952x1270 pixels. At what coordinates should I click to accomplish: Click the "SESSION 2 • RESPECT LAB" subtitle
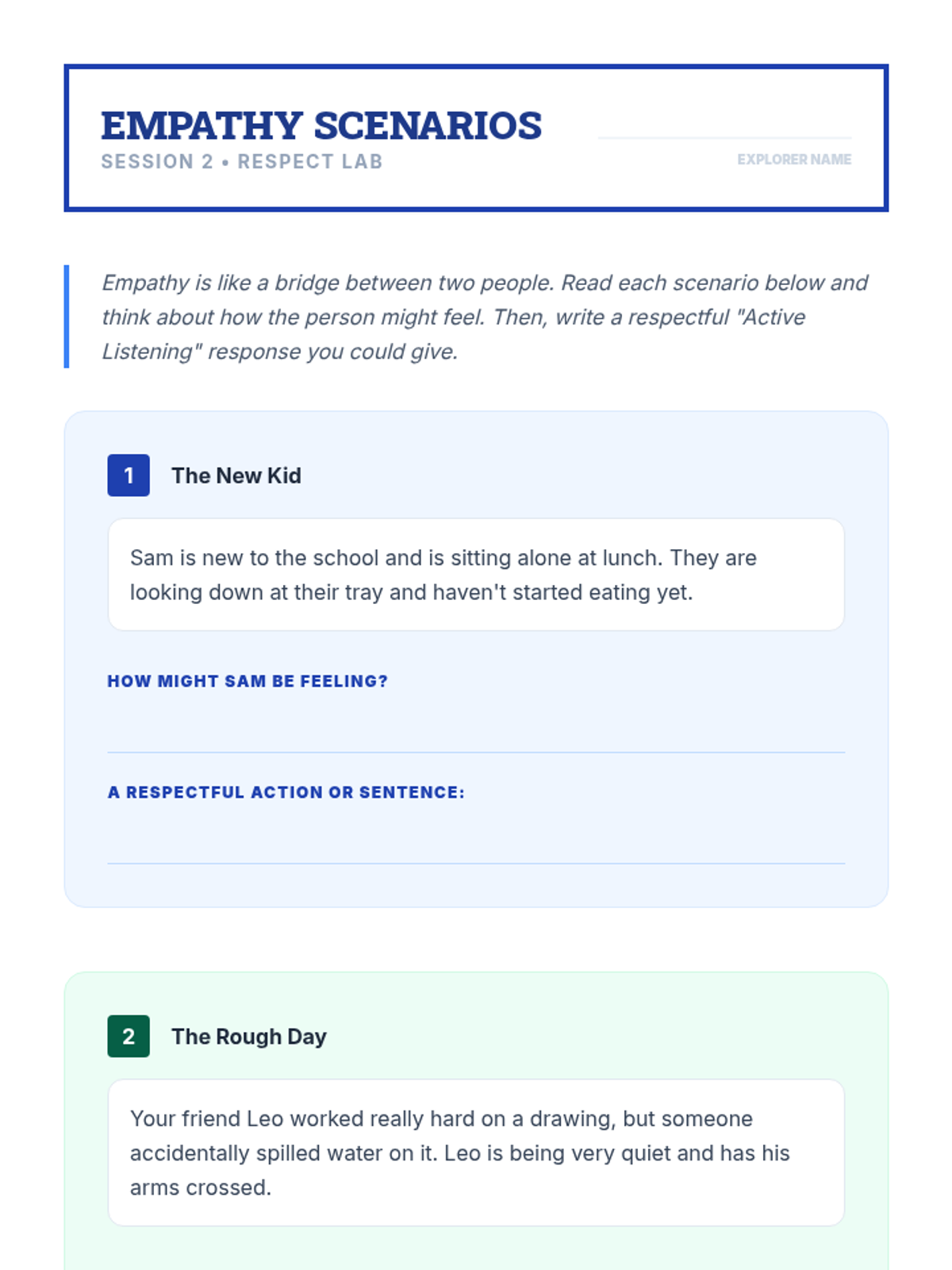click(x=242, y=162)
